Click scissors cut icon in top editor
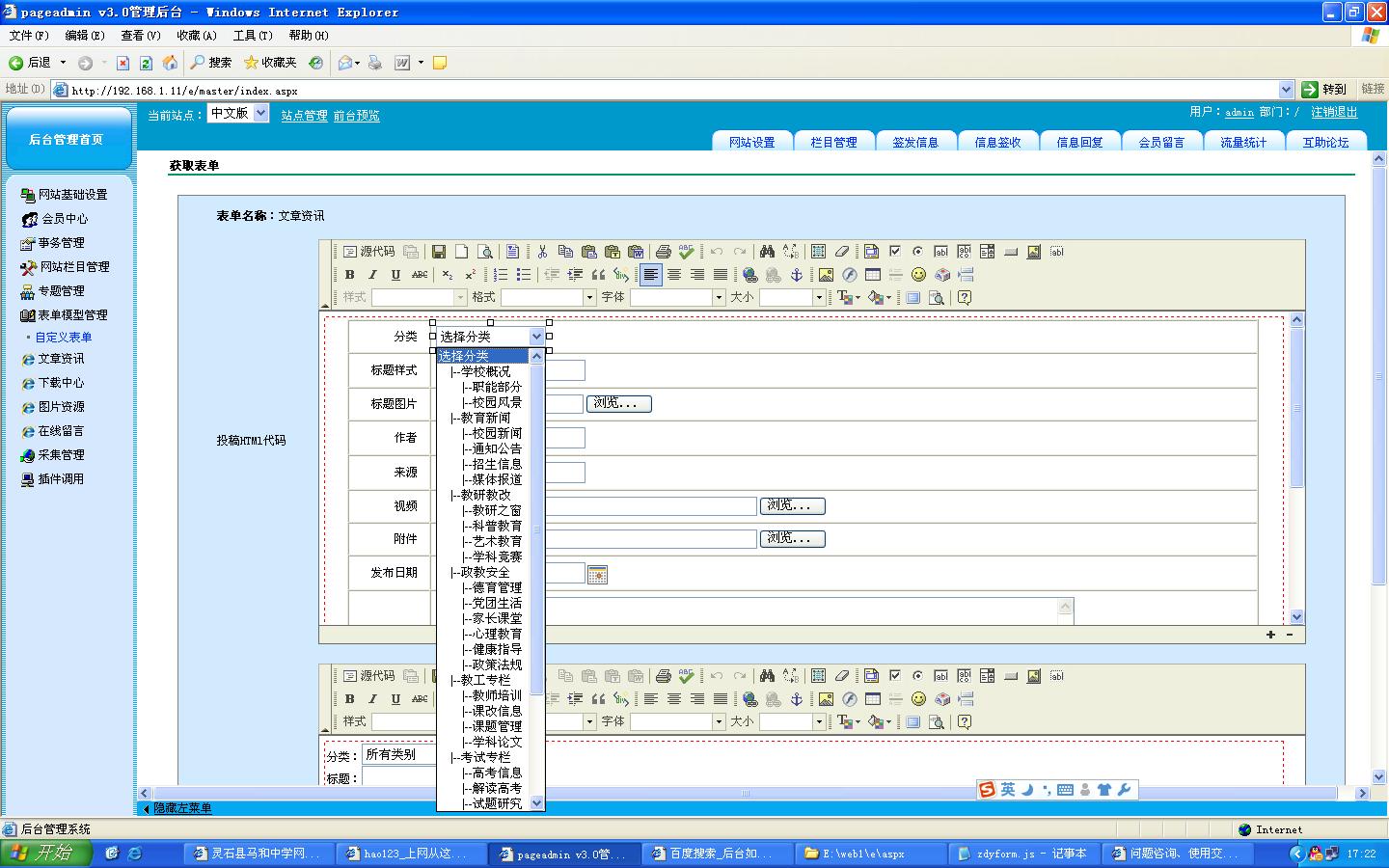The height and width of the screenshot is (868, 1389). pos(542,252)
